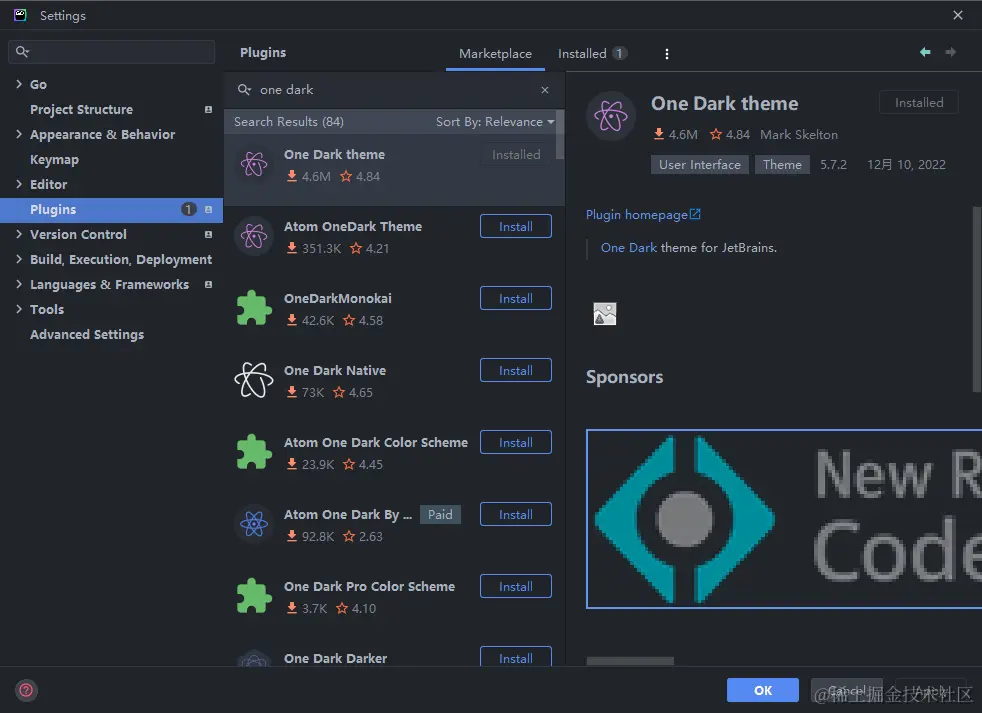Clear the 'one dark' plugin search text
Screen dimensions: 982x713
pos(545,90)
